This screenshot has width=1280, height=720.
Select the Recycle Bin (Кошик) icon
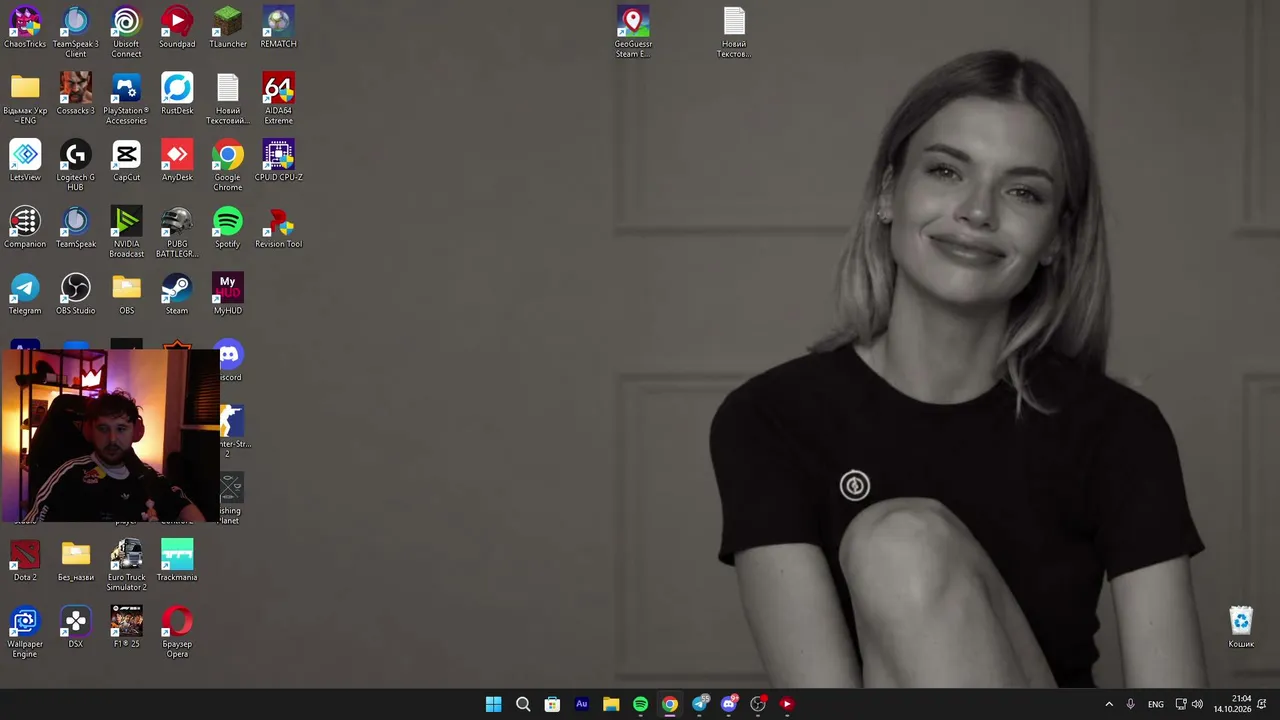[x=1241, y=628]
